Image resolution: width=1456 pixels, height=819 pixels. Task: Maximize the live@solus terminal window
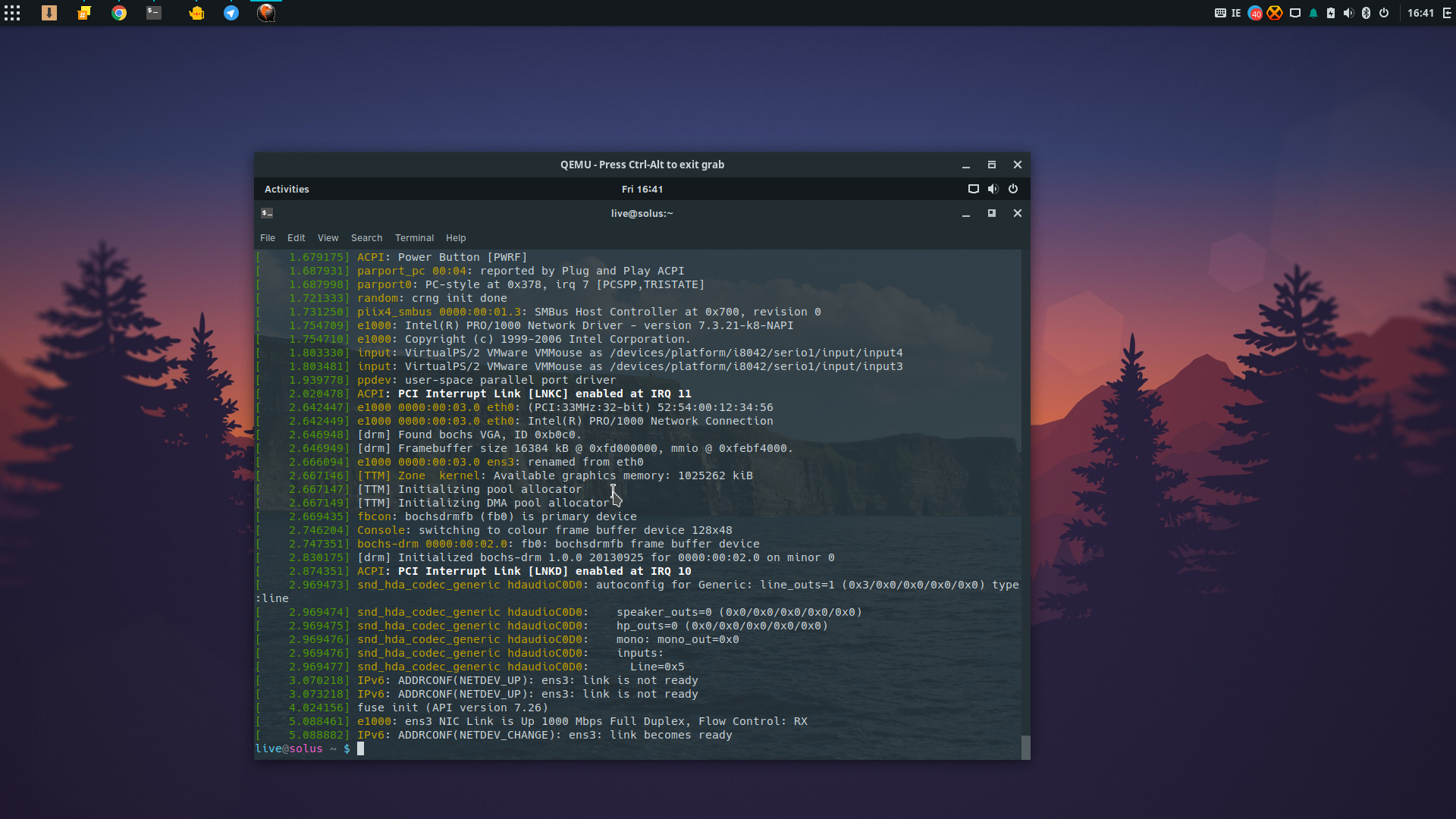[992, 213]
